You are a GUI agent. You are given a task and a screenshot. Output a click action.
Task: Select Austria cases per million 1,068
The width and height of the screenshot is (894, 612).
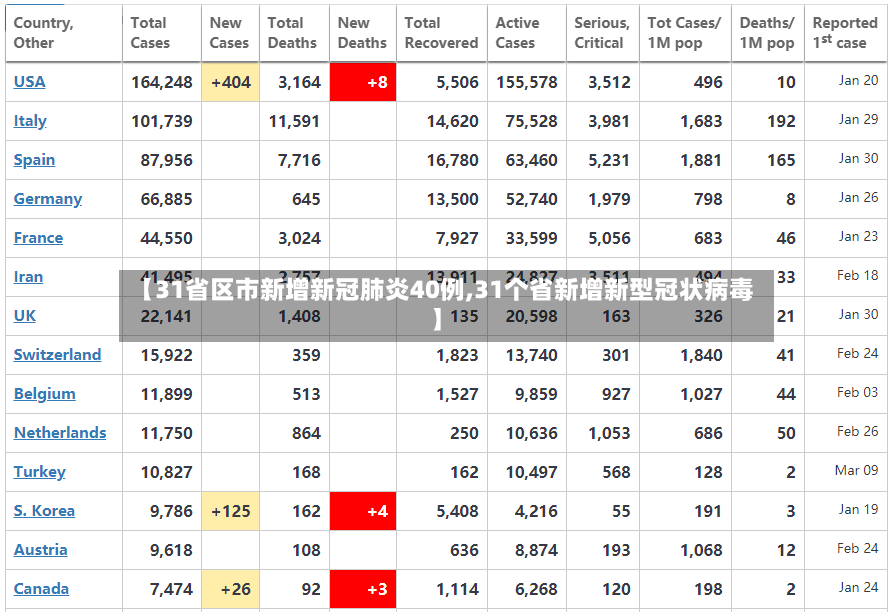[701, 550]
